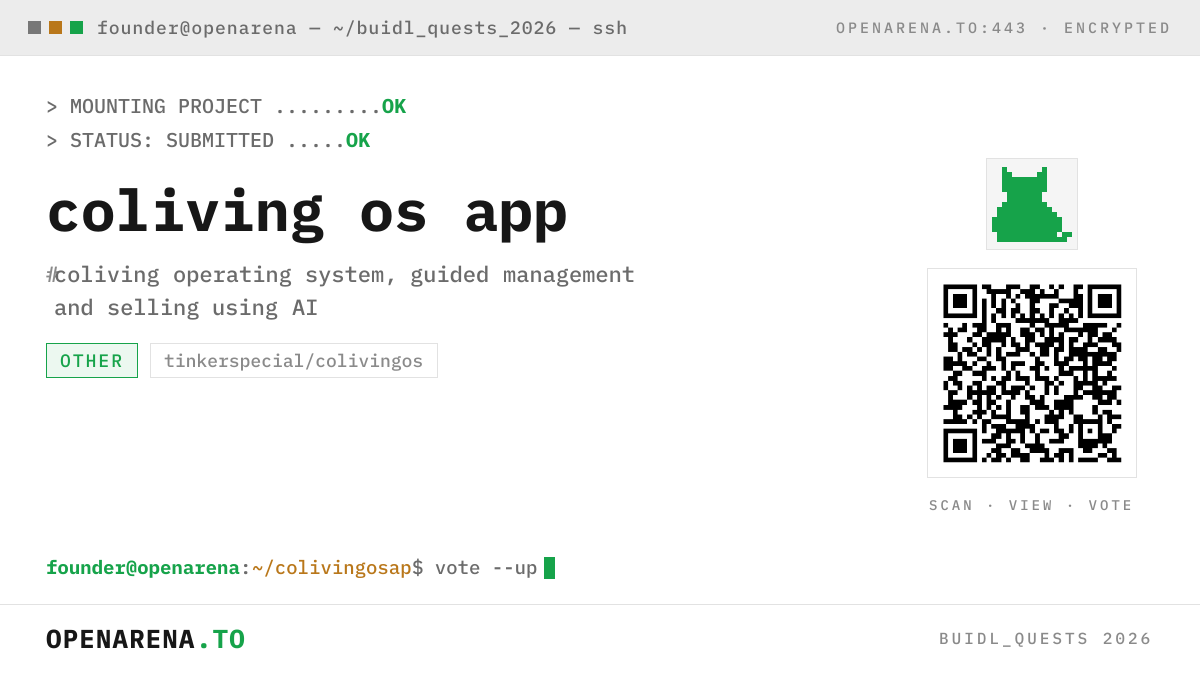Click the '~/colivingosap' path in prompt
1200x675 pixels.
pos(332,568)
